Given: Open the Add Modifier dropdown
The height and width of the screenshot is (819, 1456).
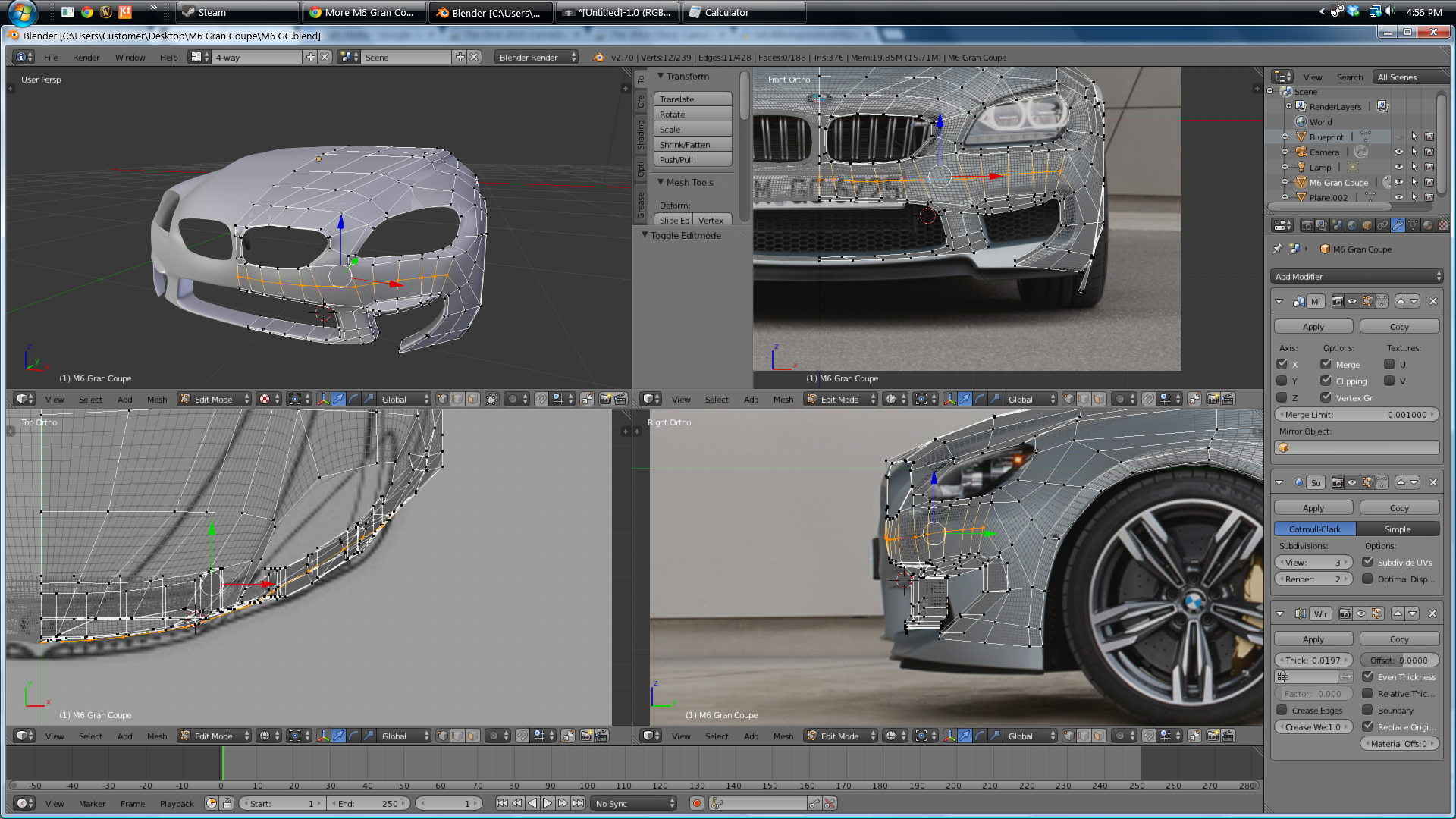Looking at the screenshot, I should (1357, 277).
